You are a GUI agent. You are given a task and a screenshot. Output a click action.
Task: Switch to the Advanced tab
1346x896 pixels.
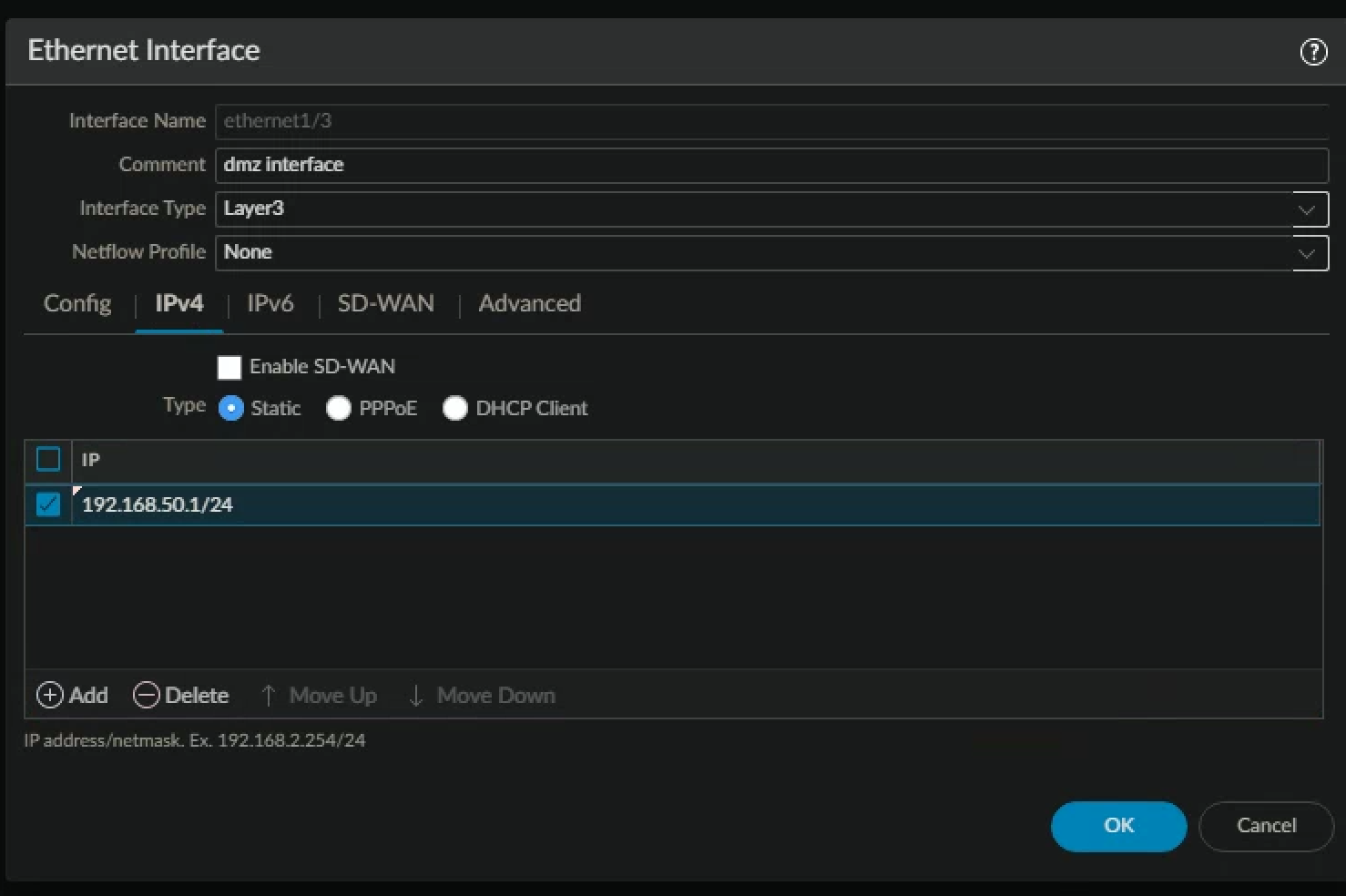click(x=530, y=303)
